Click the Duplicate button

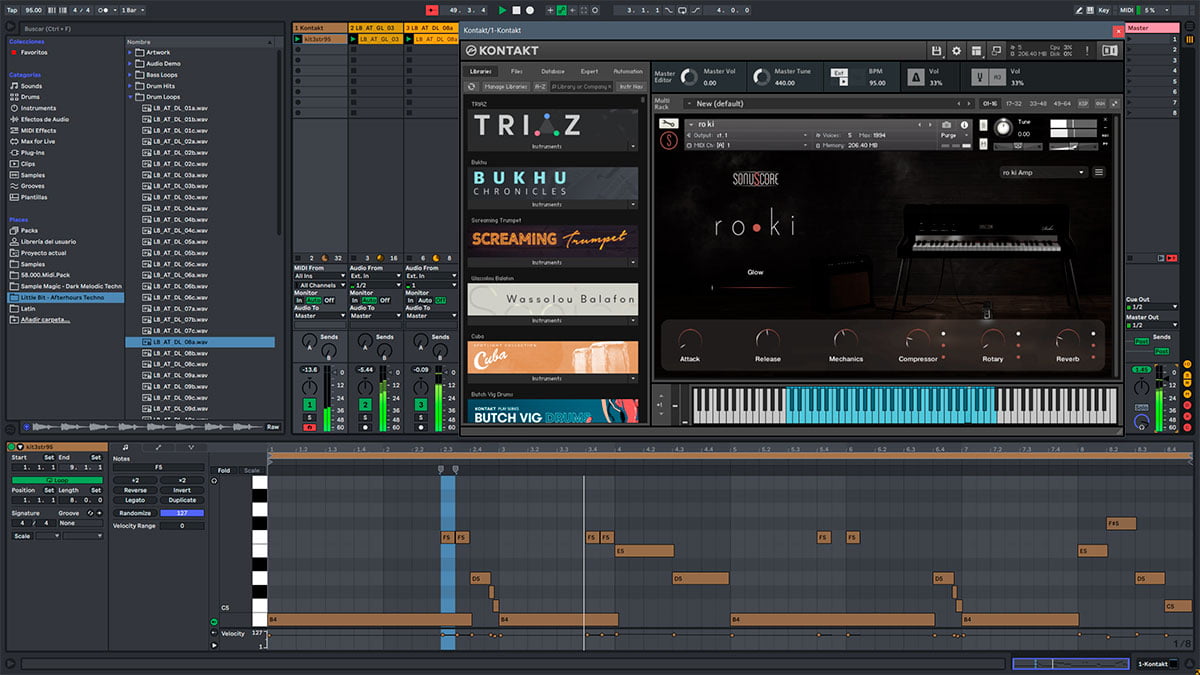182,500
